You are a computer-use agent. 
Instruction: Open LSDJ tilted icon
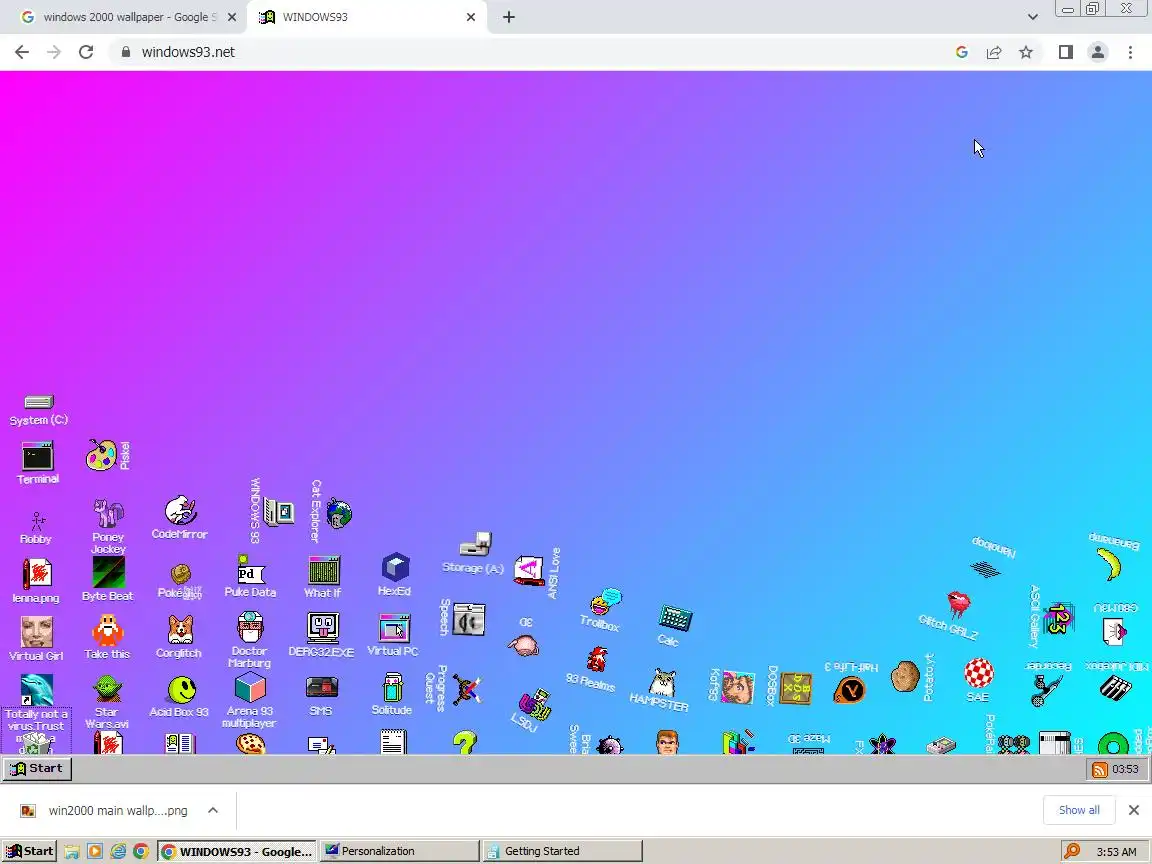(535, 704)
